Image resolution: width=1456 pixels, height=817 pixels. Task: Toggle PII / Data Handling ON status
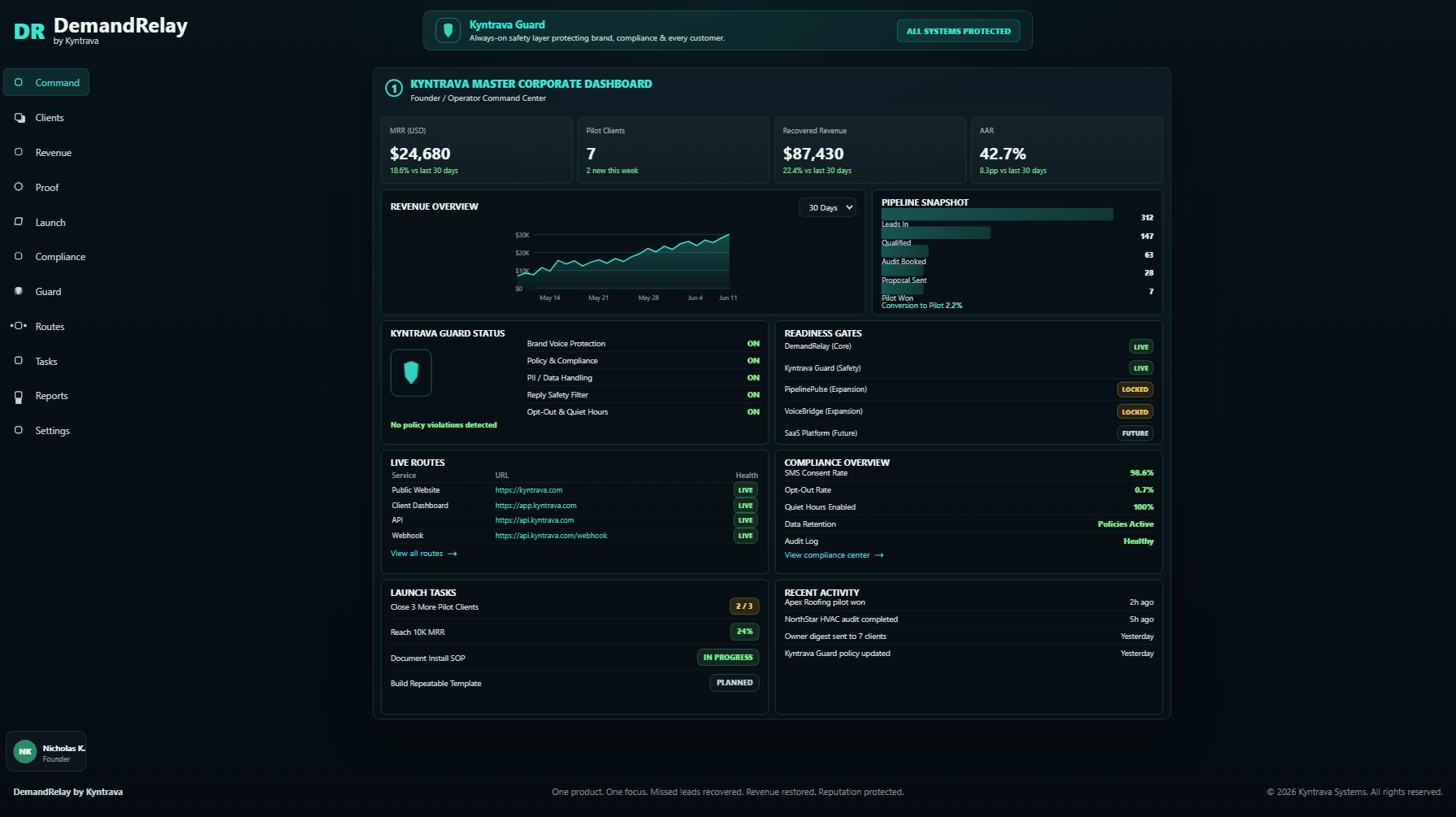pos(753,378)
